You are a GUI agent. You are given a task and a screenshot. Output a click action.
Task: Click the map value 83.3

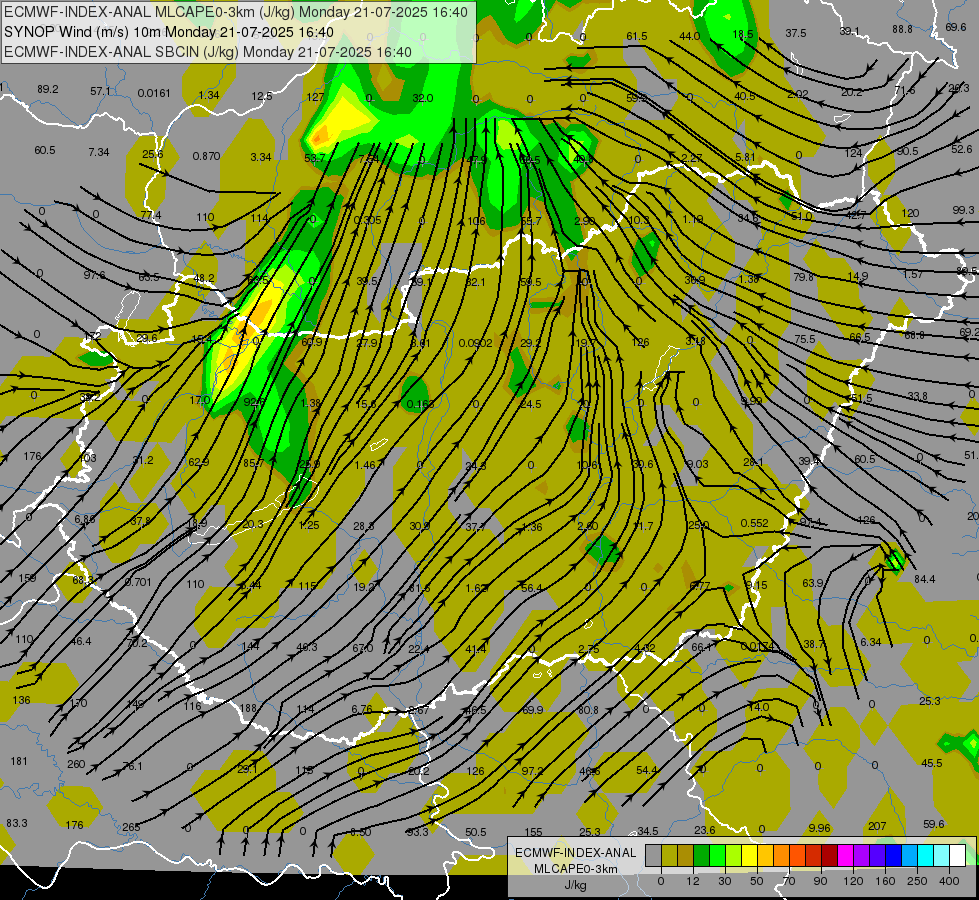(17, 823)
